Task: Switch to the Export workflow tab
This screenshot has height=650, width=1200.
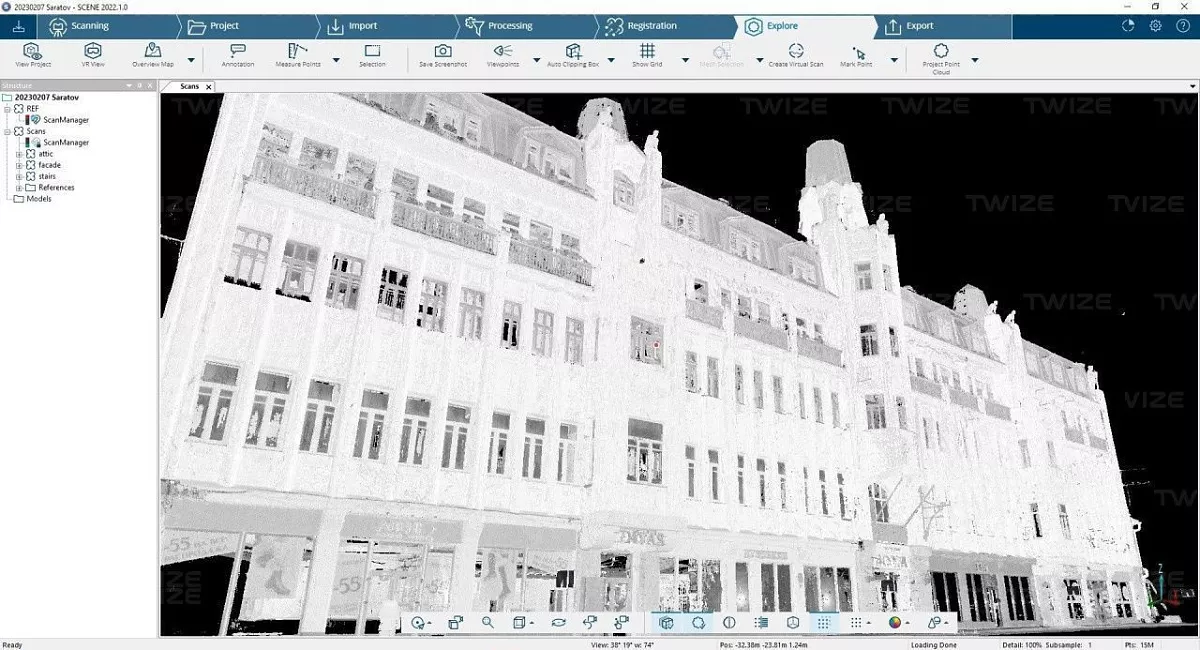Action: (919, 26)
